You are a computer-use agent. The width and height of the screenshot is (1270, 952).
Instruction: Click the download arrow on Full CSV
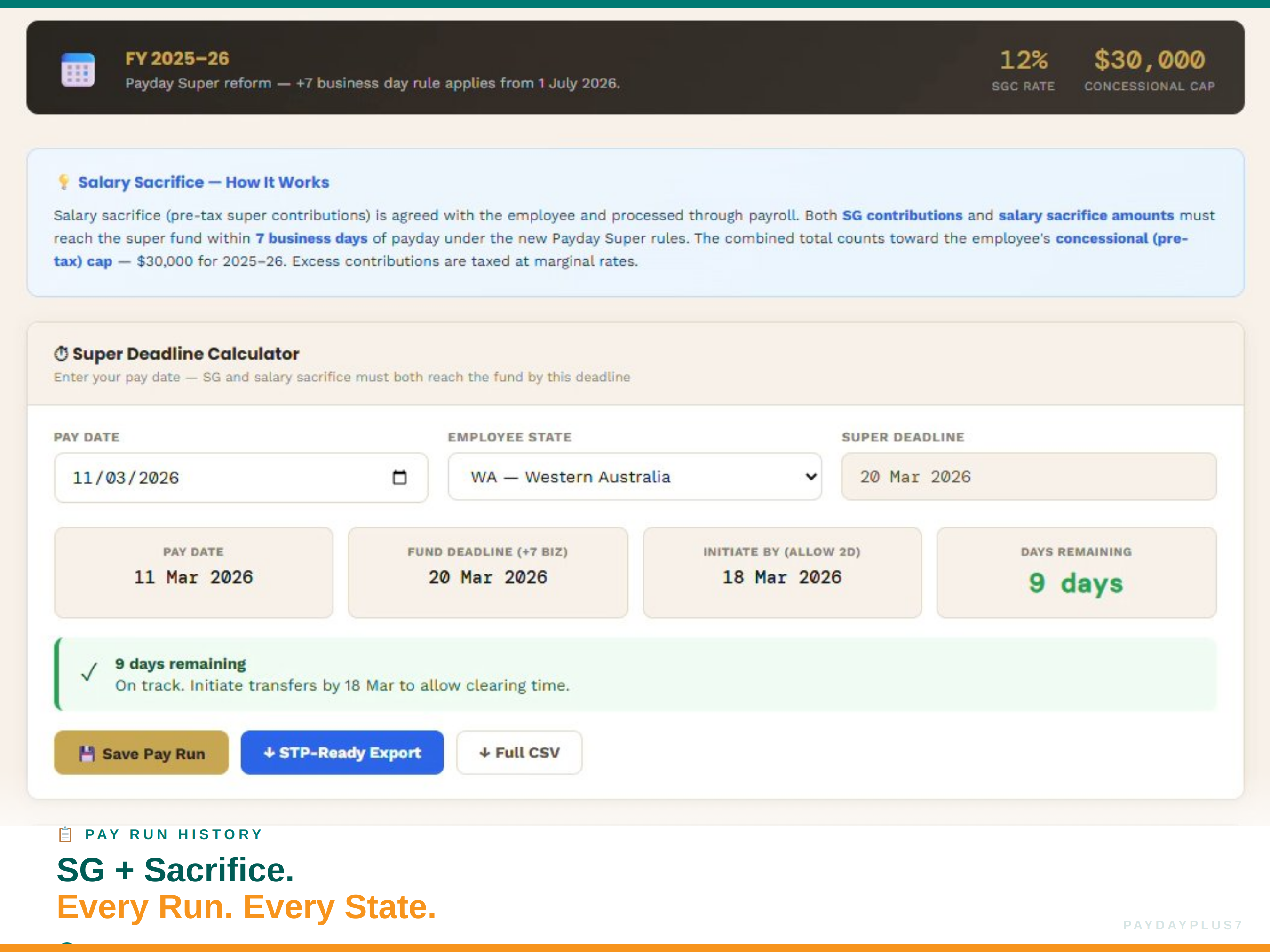pyautogui.click(x=484, y=752)
